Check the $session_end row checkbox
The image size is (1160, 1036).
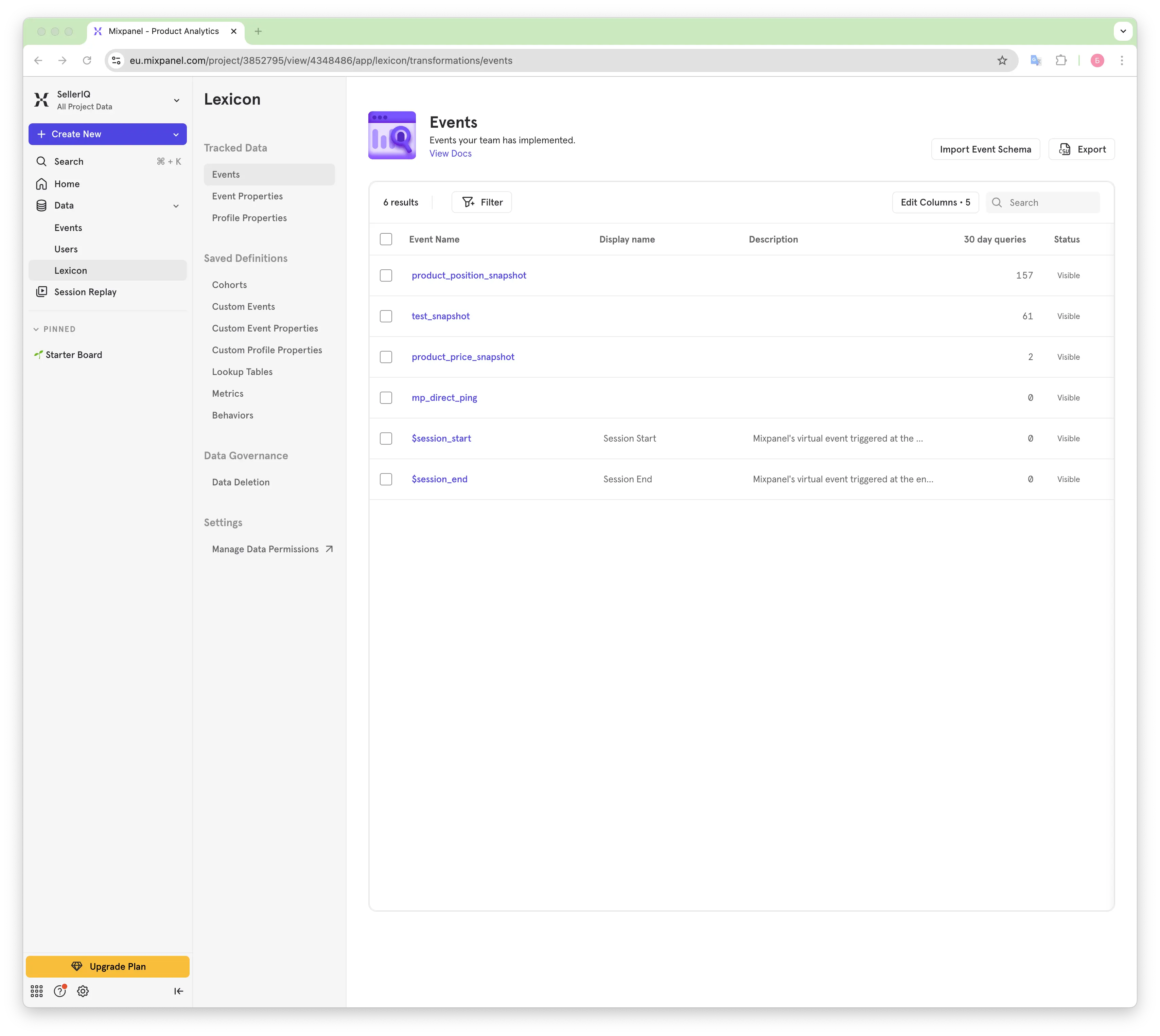[386, 479]
